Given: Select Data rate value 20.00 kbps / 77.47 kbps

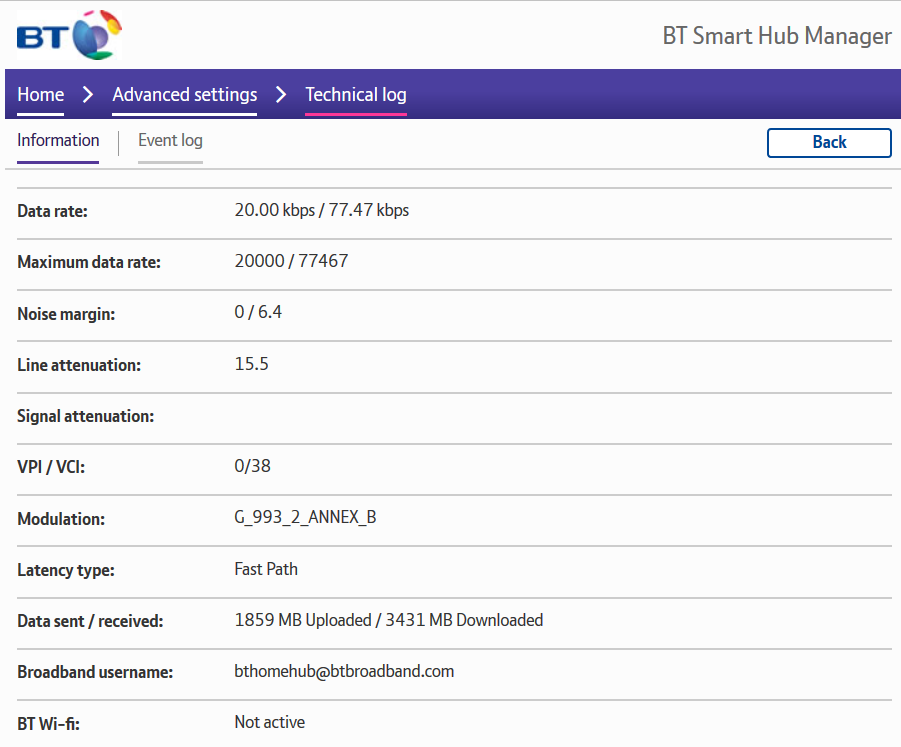Looking at the screenshot, I should [x=322, y=210].
